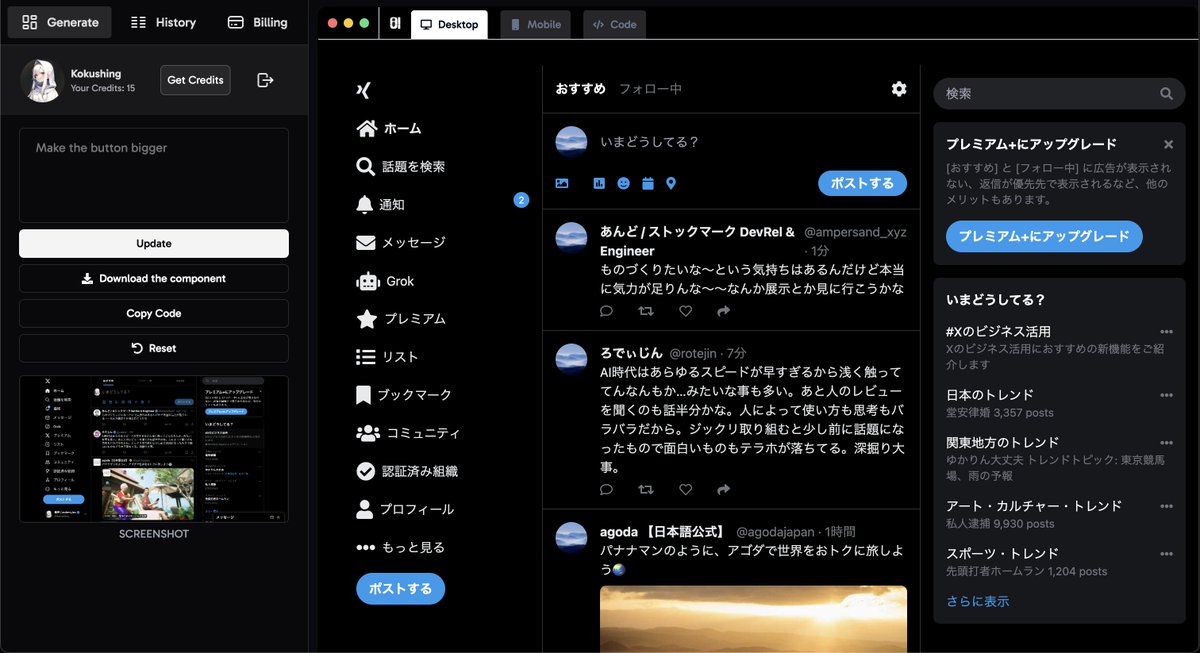Screen dimensions: 1200x653
Task: Open more options for スポーツ・トレンド
Action: (x=1166, y=553)
